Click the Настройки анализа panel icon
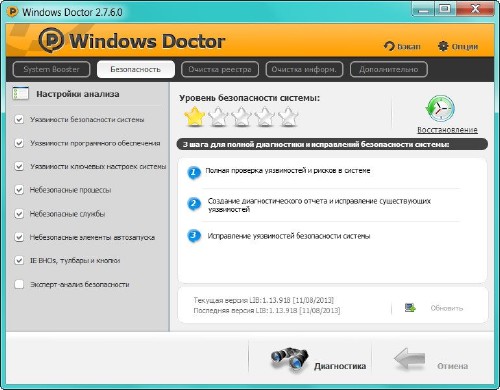The image size is (500, 390). (x=20, y=94)
